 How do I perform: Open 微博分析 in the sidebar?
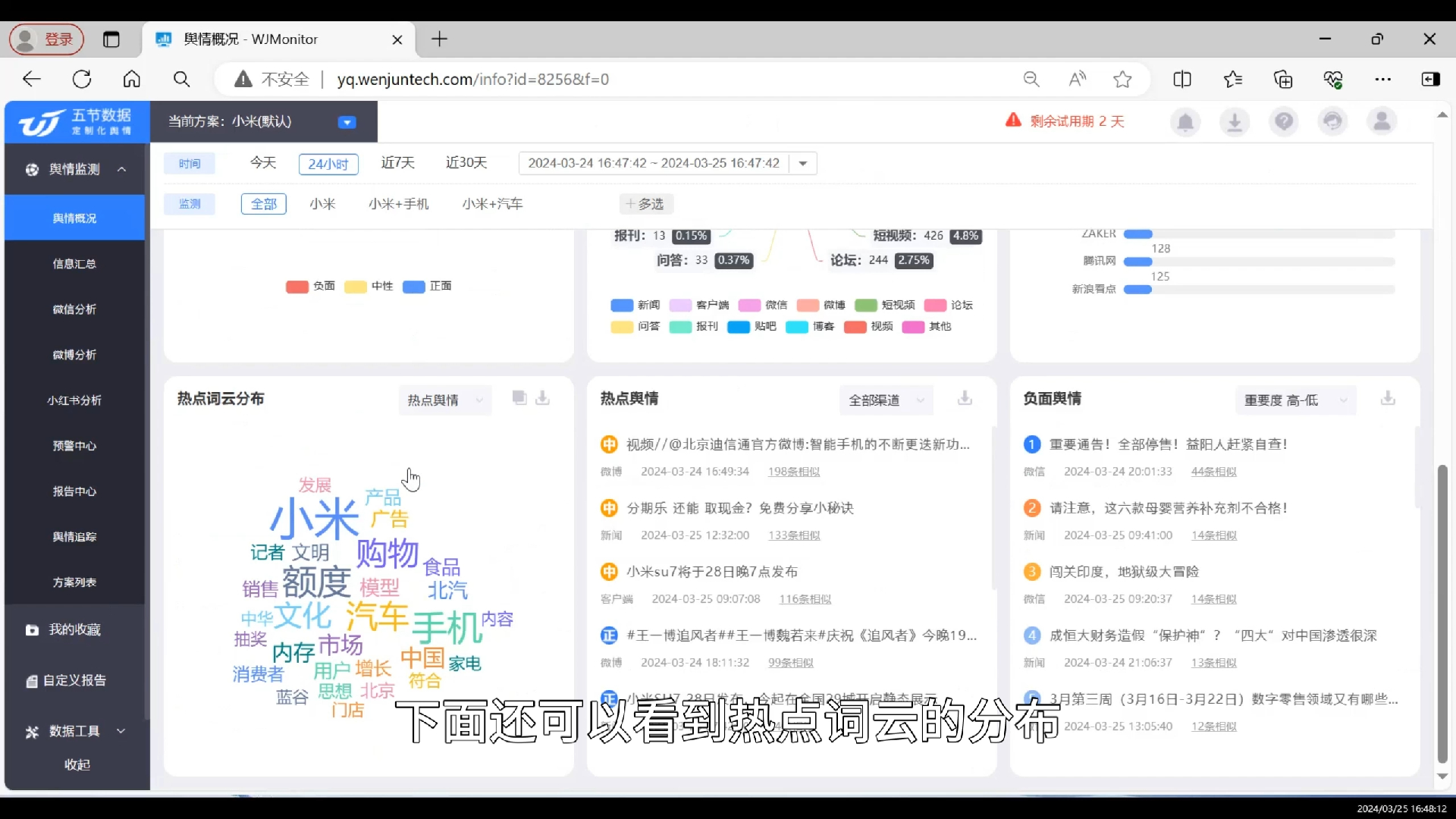click(x=74, y=355)
